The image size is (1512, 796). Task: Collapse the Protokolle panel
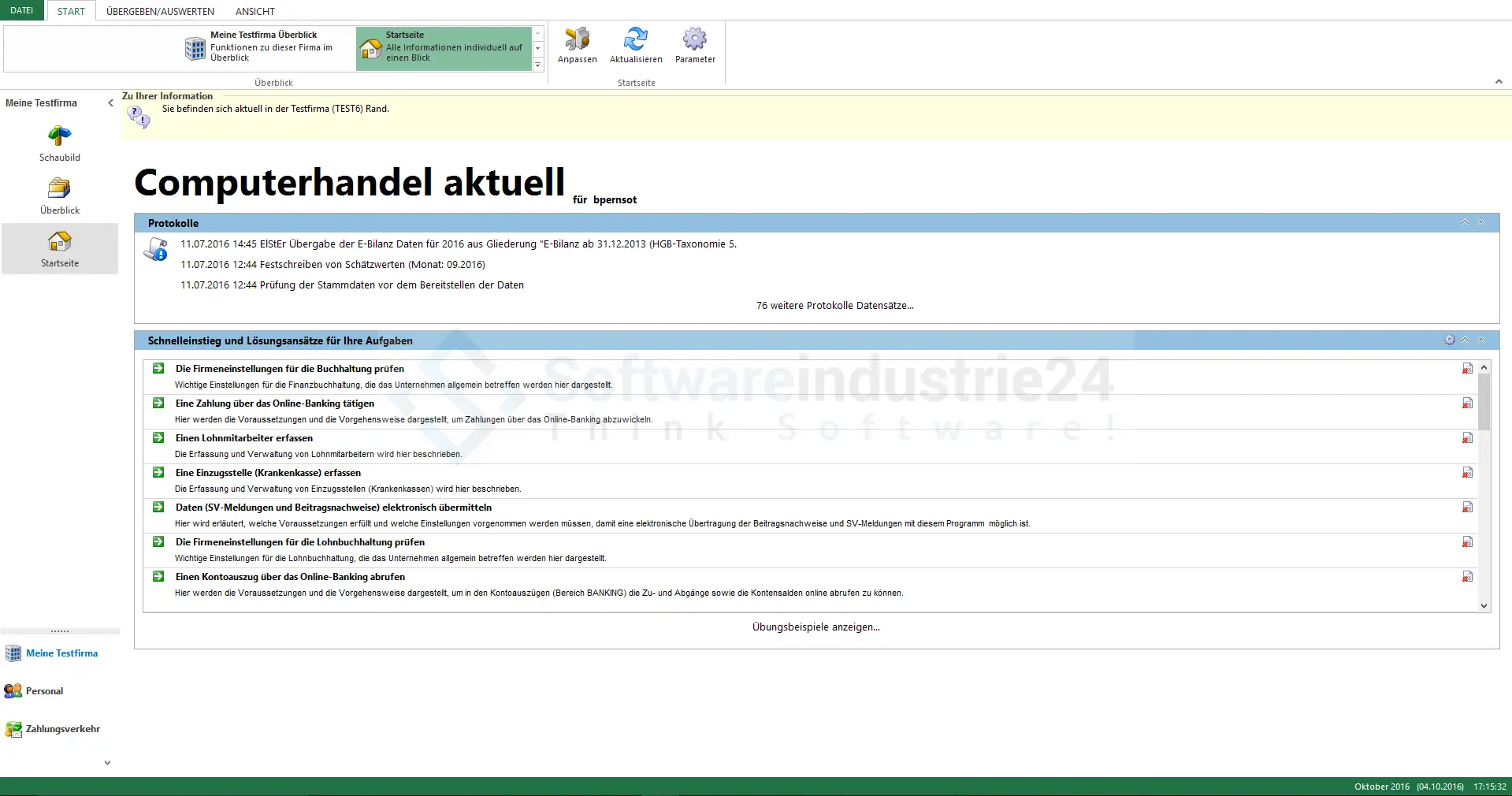(1465, 223)
